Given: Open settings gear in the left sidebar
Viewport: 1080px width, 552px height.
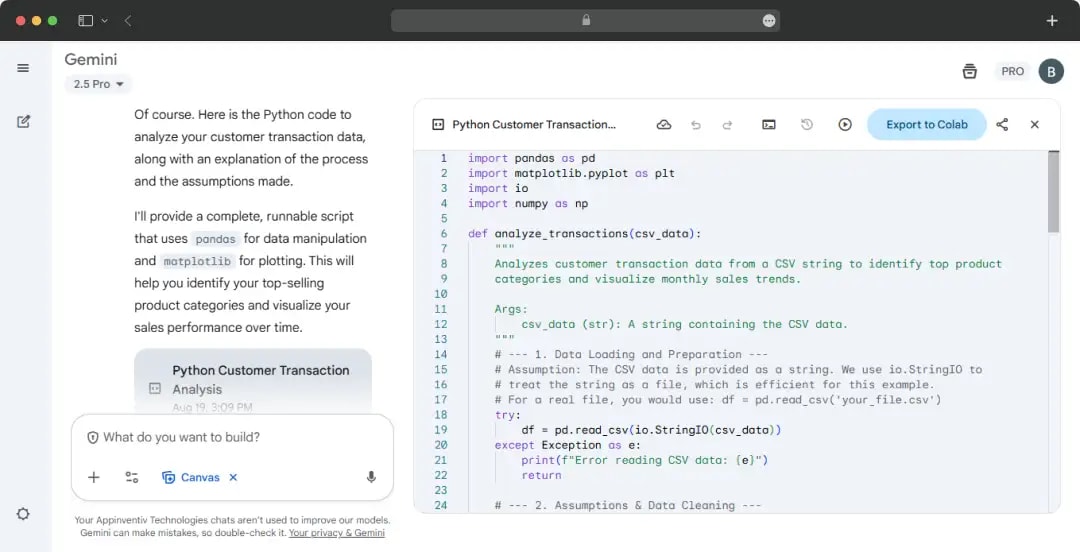Looking at the screenshot, I should click(x=23, y=514).
